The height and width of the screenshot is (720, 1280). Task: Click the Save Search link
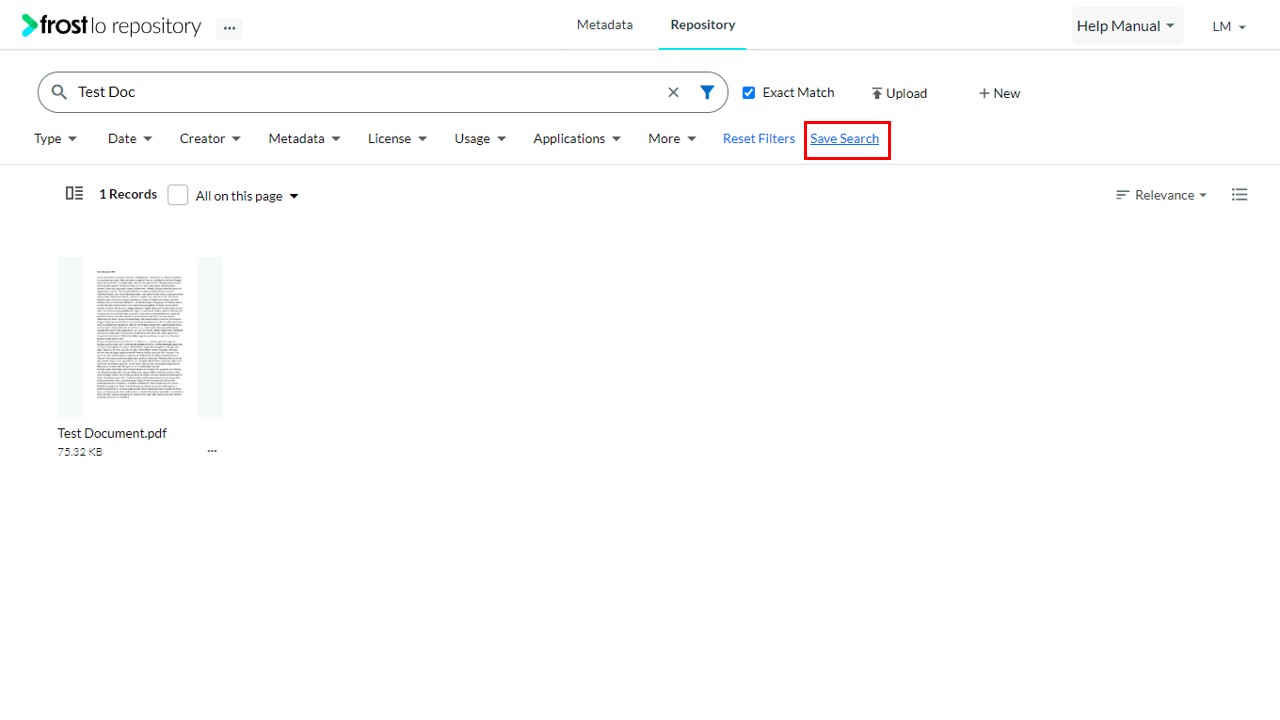(x=845, y=139)
